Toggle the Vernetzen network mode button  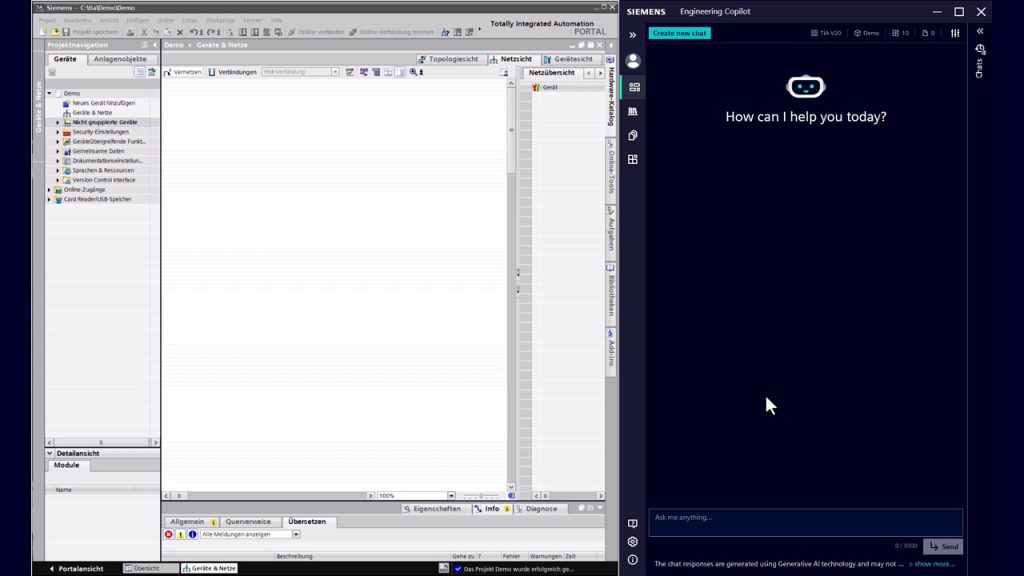pos(182,72)
